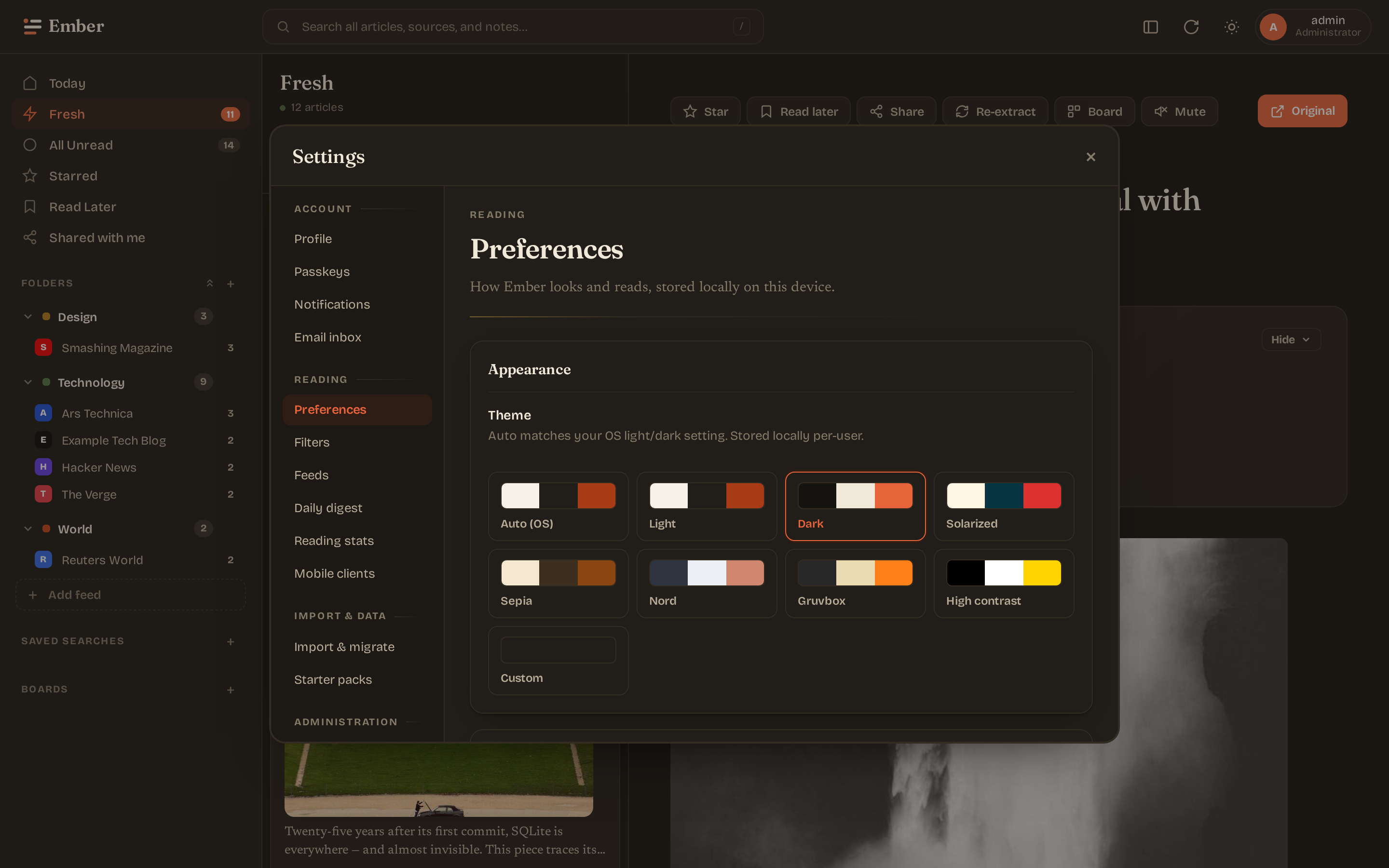The height and width of the screenshot is (868, 1389).
Task: Open the admin avatar menu
Action: pyautogui.click(x=1313, y=27)
